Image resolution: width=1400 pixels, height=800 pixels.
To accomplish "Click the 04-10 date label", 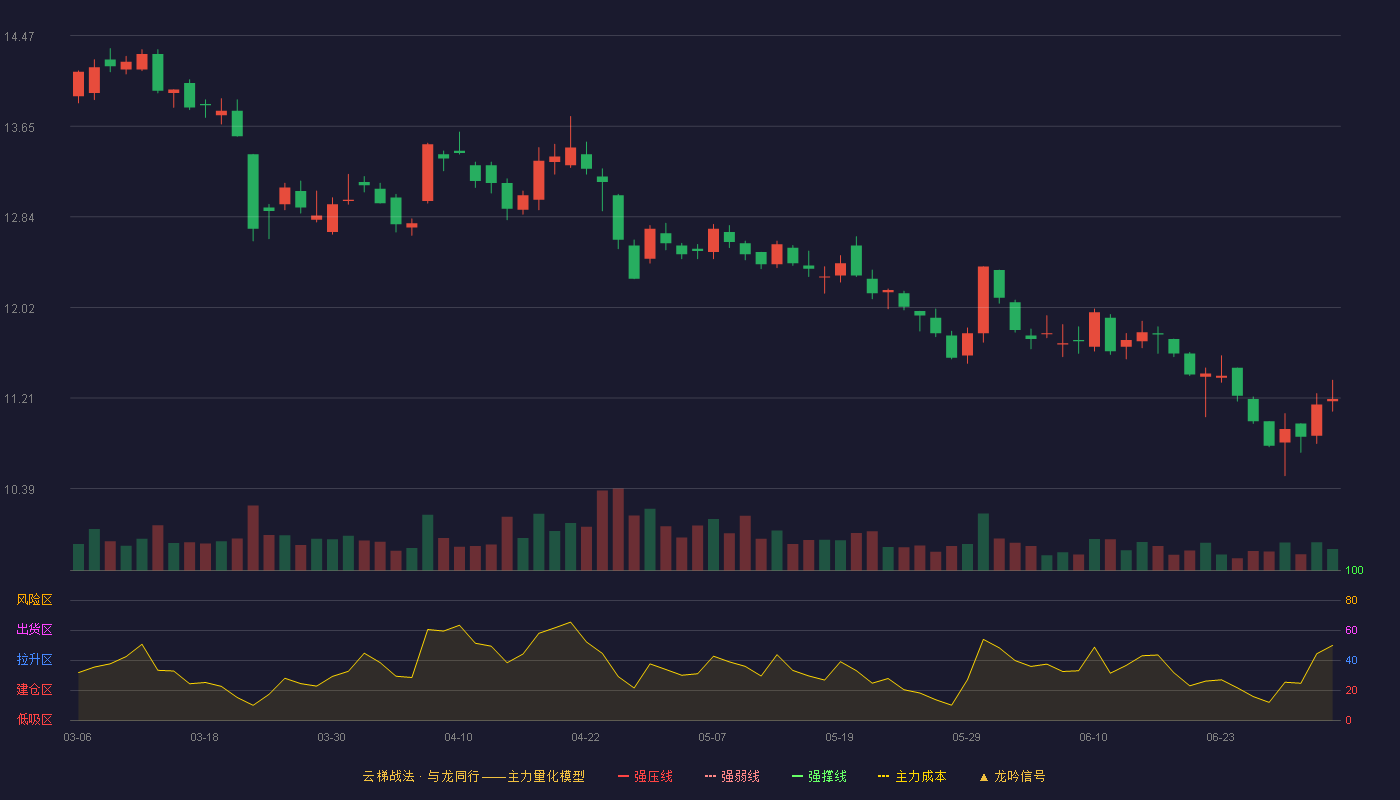I will 458,737.
